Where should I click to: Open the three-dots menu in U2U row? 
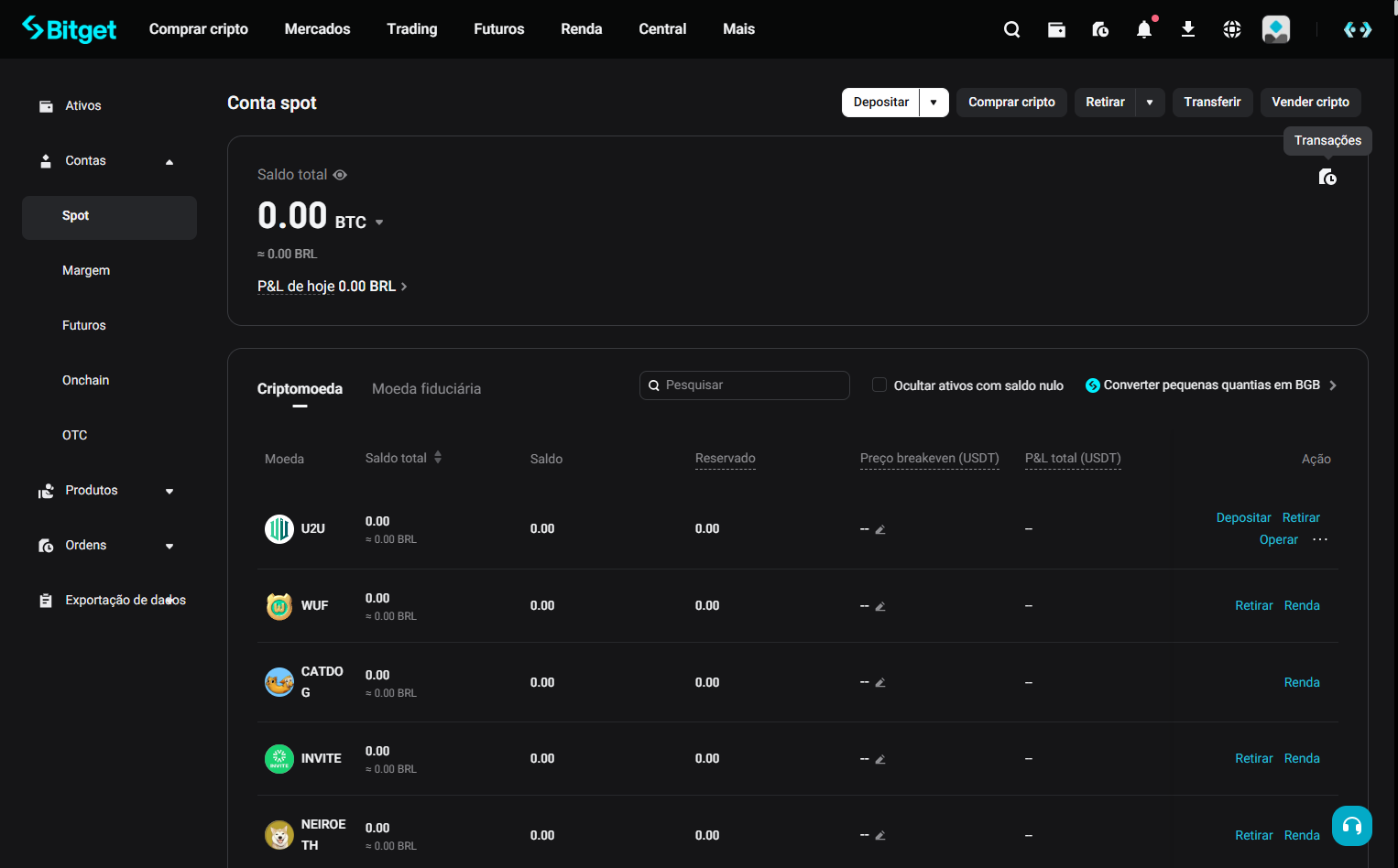point(1320,539)
